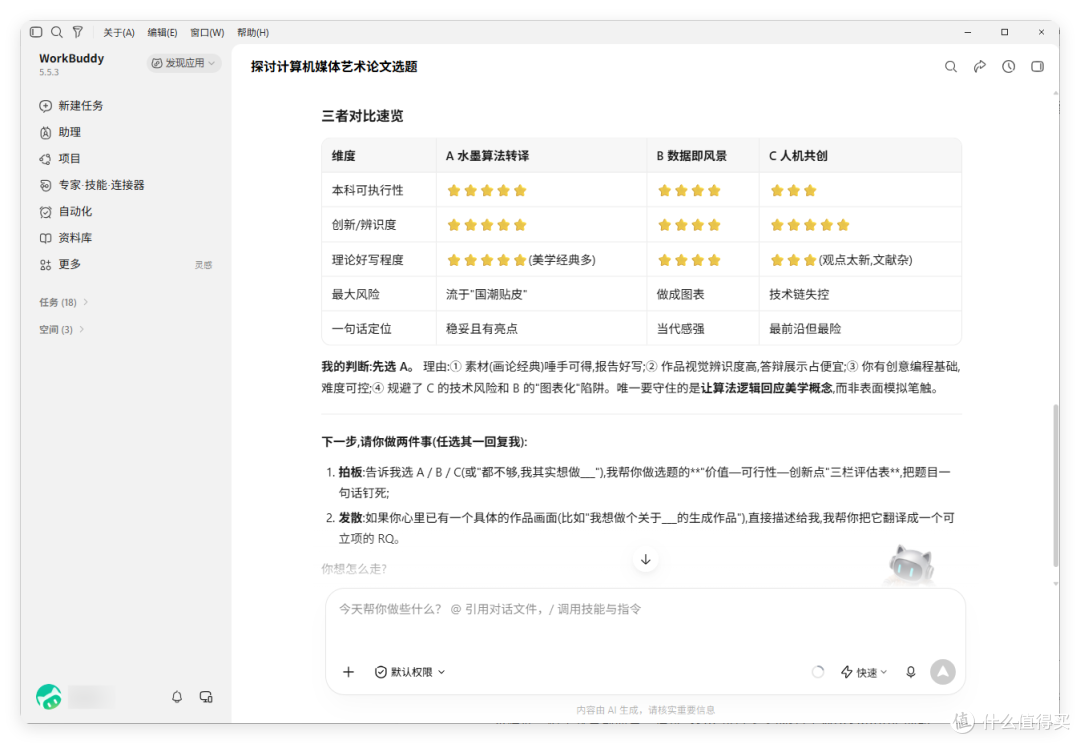This screenshot has width=1080, height=744.
Task: Toggle the sidebar panel icon in title bar
Action: (x=37, y=32)
